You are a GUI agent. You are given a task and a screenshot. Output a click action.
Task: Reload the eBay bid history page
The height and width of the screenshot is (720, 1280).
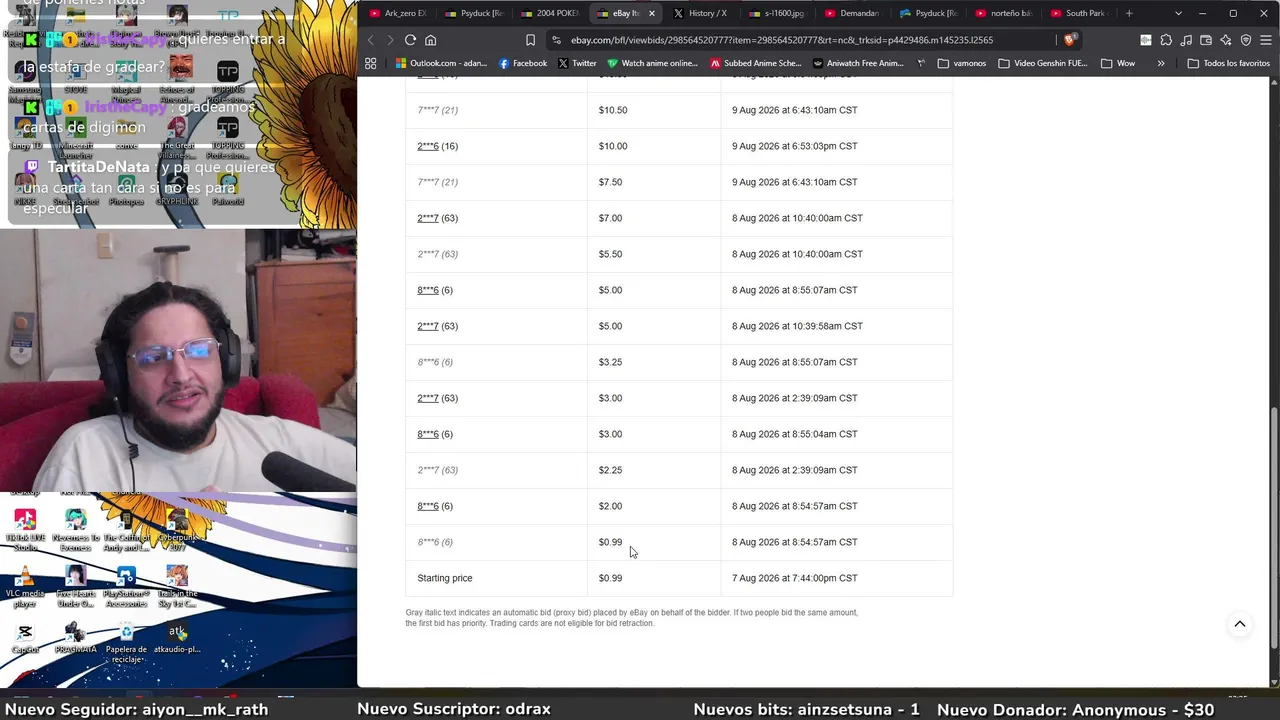410,40
